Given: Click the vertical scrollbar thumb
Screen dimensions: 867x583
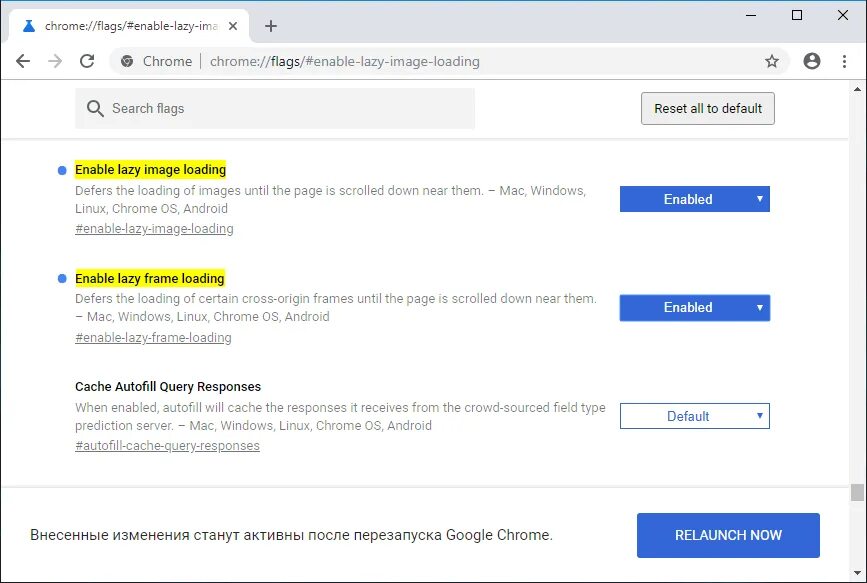Looking at the screenshot, I should tap(857, 492).
